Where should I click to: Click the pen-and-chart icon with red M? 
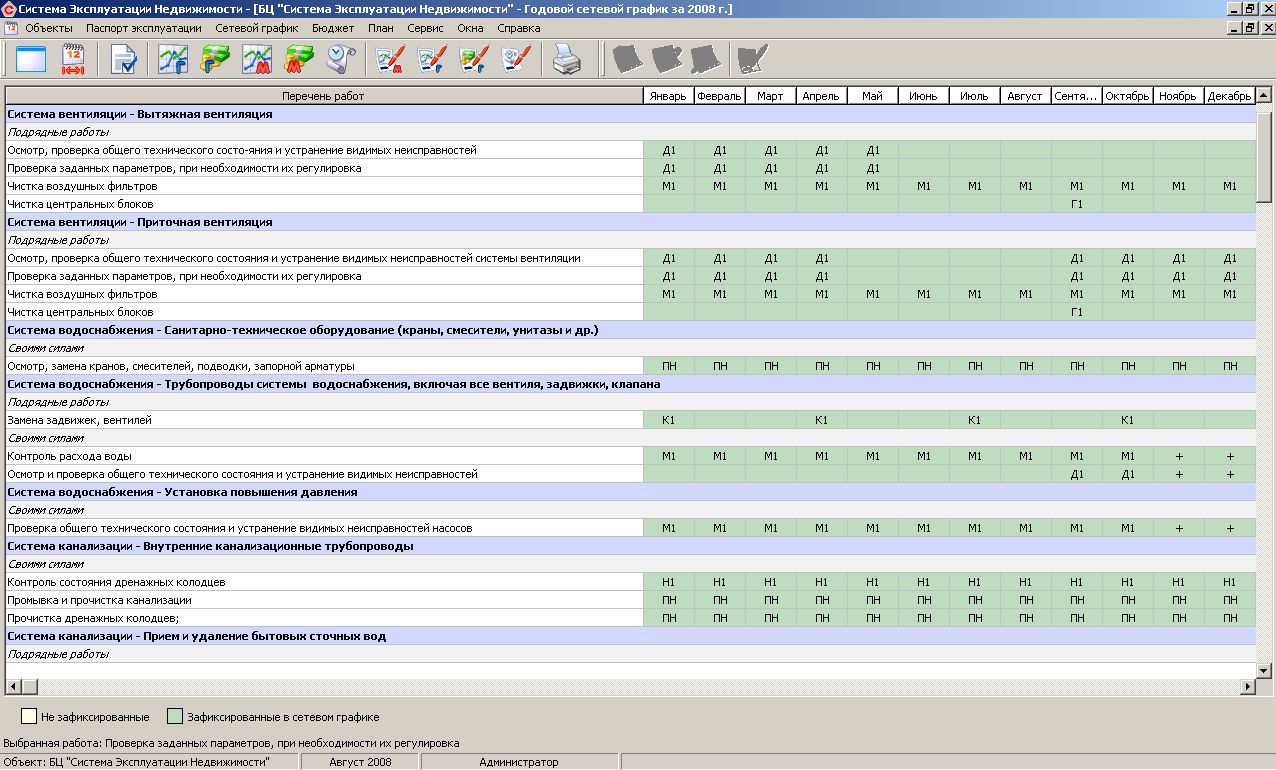(391, 60)
